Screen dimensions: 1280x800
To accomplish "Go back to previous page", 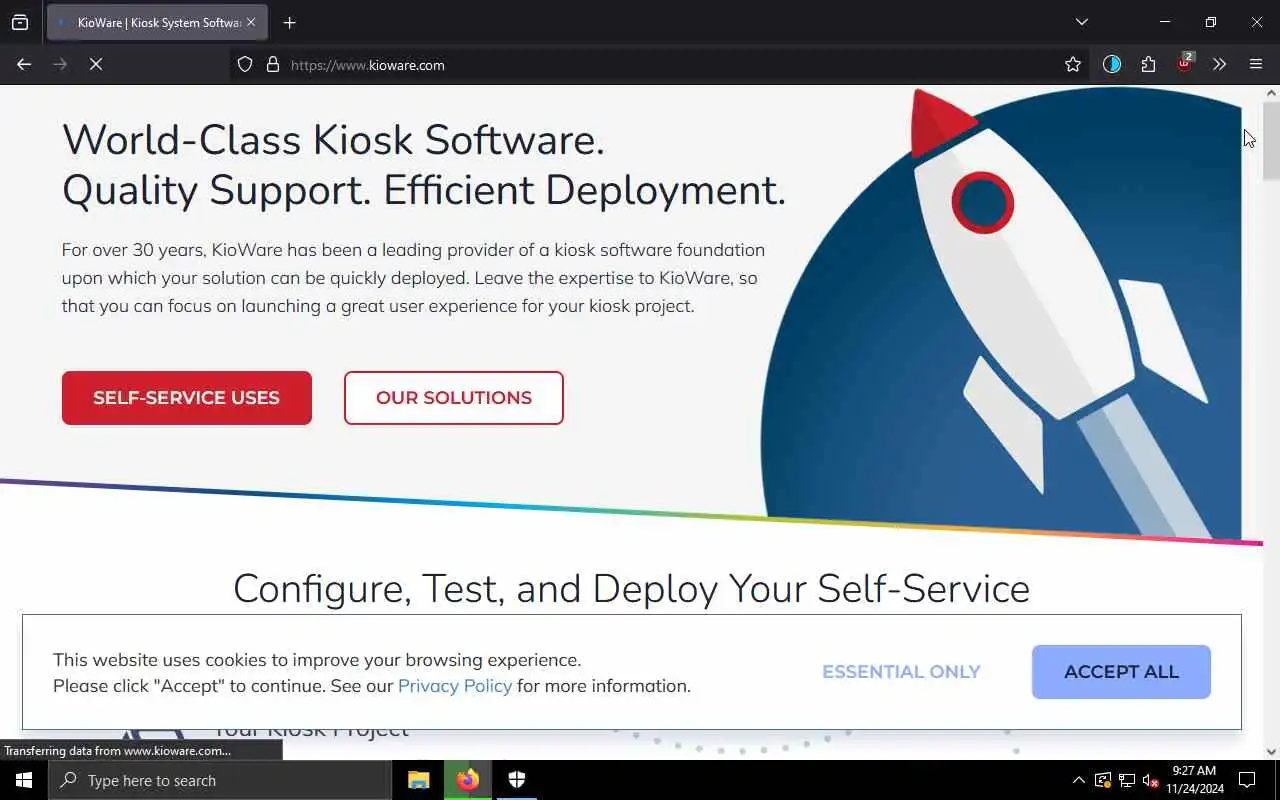I will pyautogui.click(x=24, y=64).
